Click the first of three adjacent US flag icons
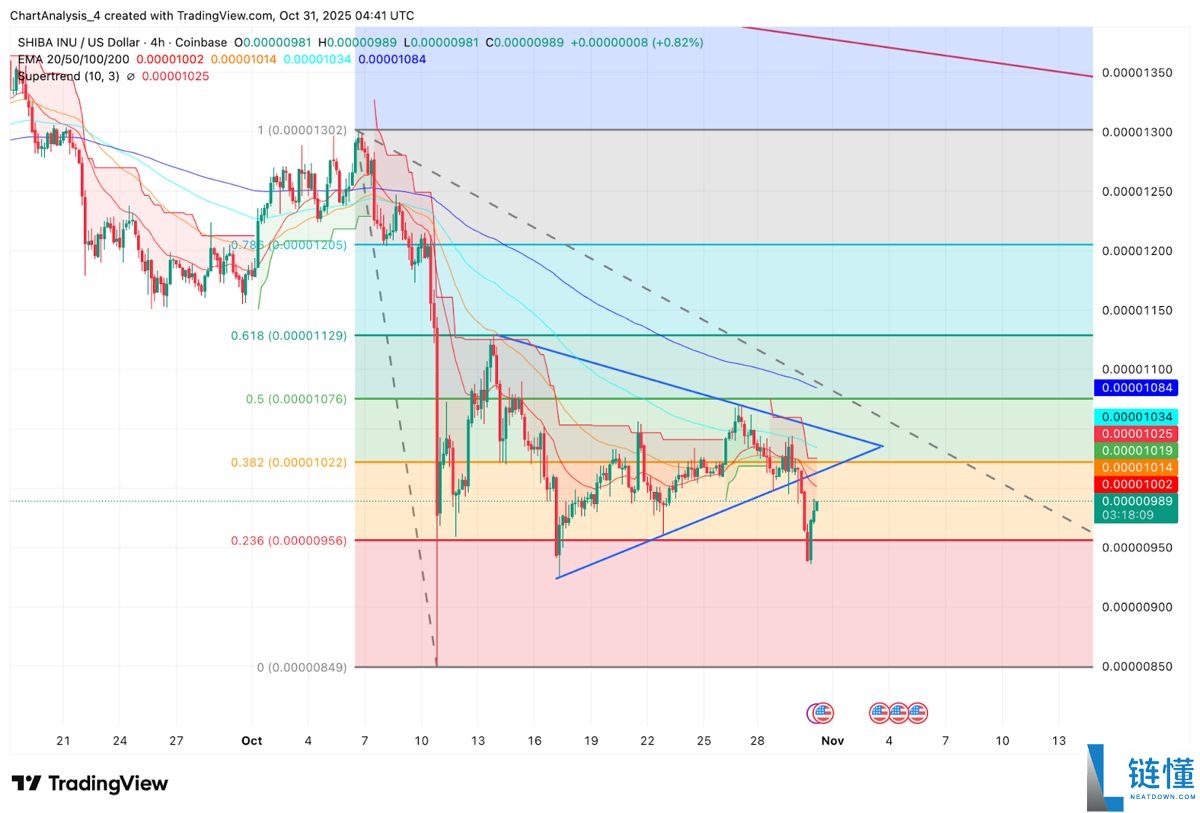The width and height of the screenshot is (1200, 813). [x=880, y=713]
